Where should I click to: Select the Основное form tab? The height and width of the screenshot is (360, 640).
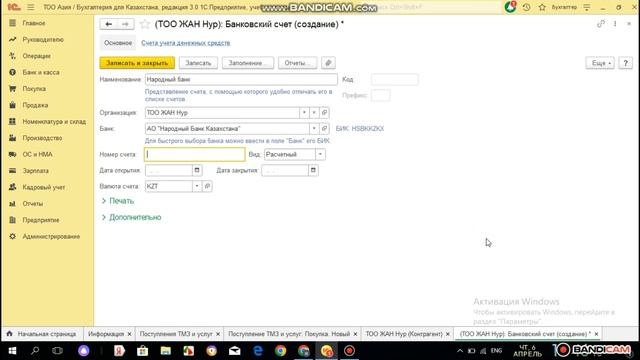[x=118, y=43]
